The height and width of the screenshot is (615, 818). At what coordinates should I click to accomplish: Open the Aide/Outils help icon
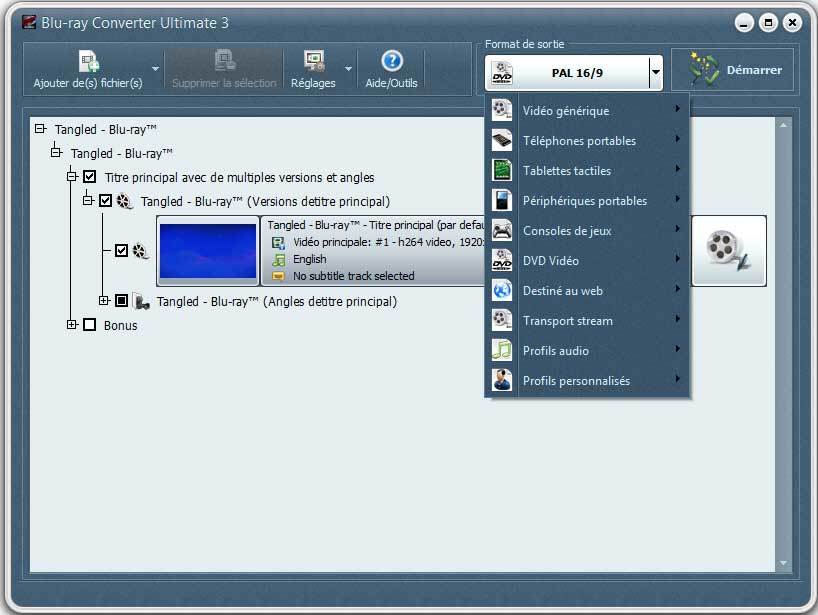(392, 61)
